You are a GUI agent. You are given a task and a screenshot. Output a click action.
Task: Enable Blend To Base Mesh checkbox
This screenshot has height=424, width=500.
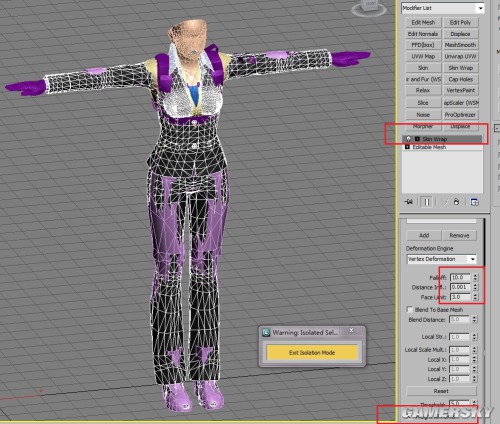[409, 309]
